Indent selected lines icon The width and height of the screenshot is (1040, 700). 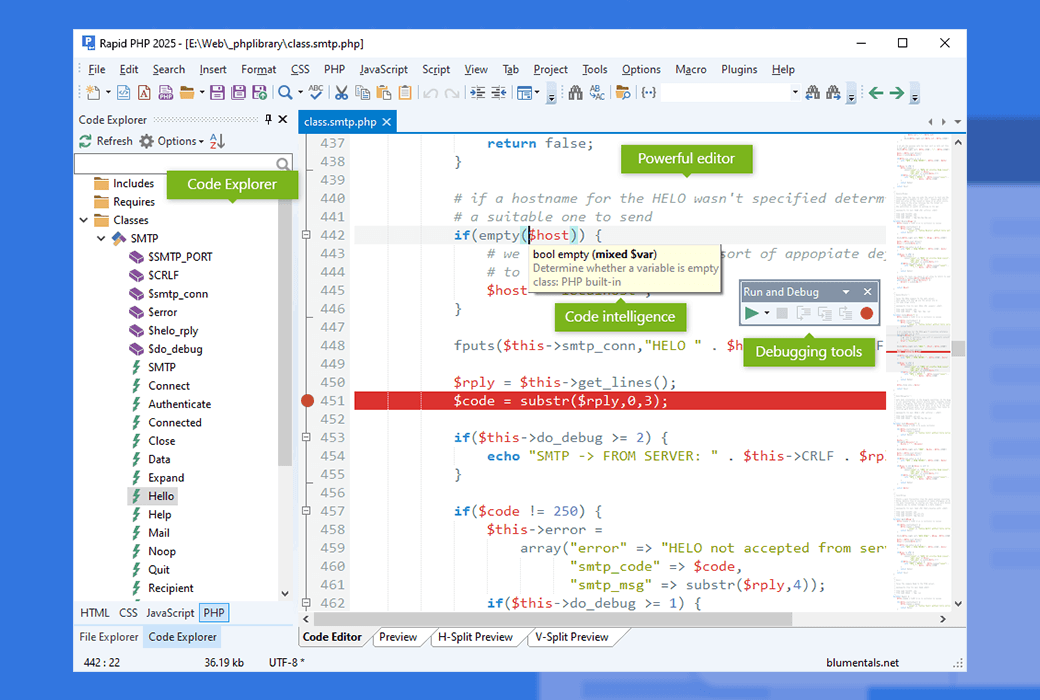(x=478, y=93)
